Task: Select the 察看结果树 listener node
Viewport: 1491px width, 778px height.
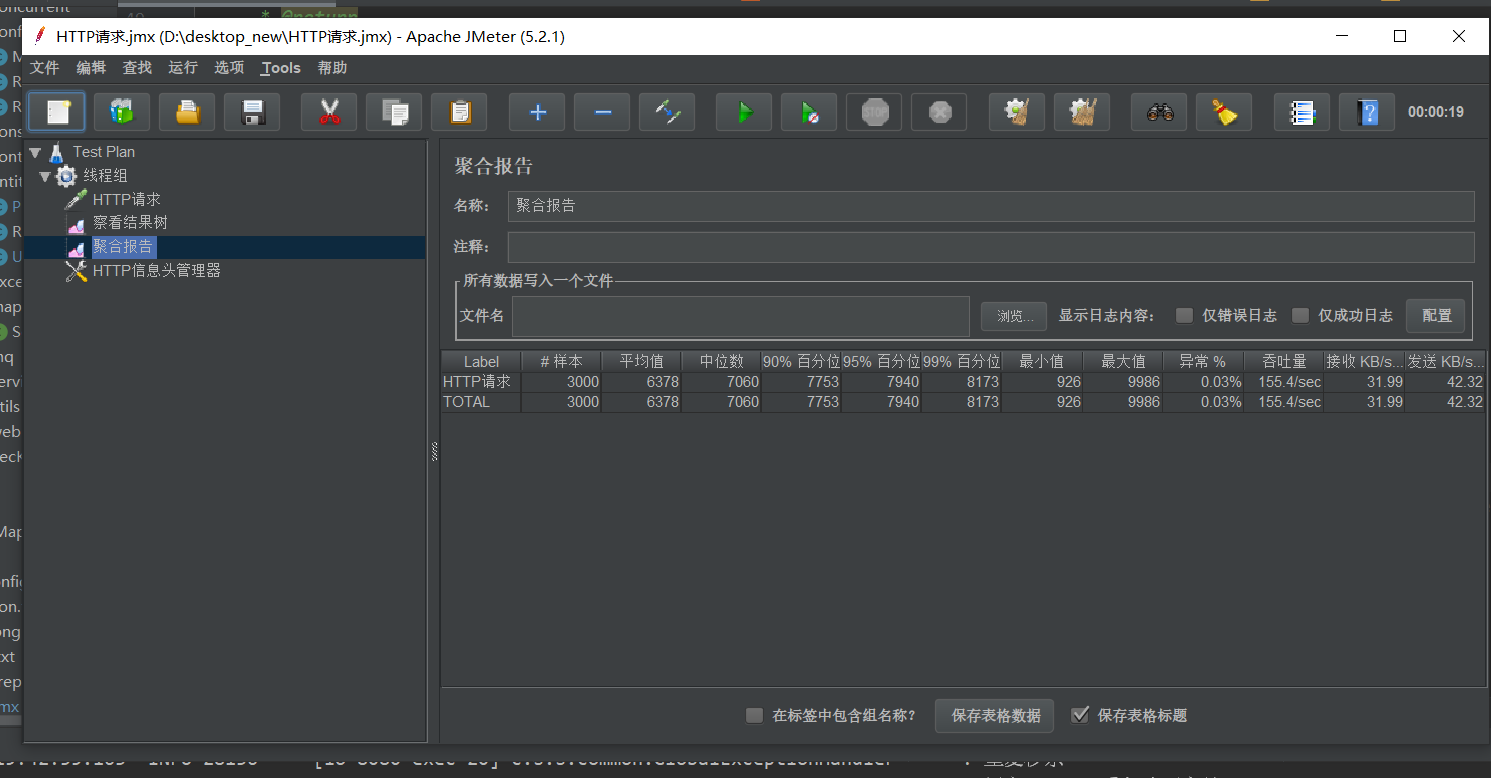Action: click(130, 223)
